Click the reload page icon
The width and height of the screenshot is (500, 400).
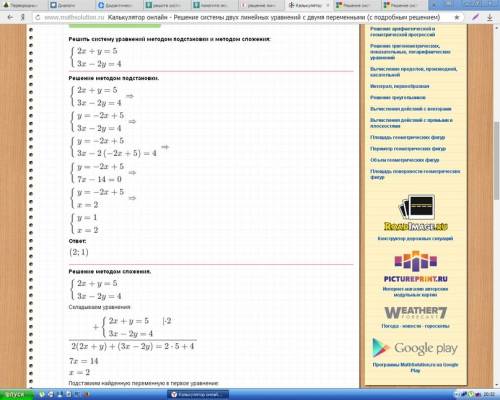coord(37,17)
